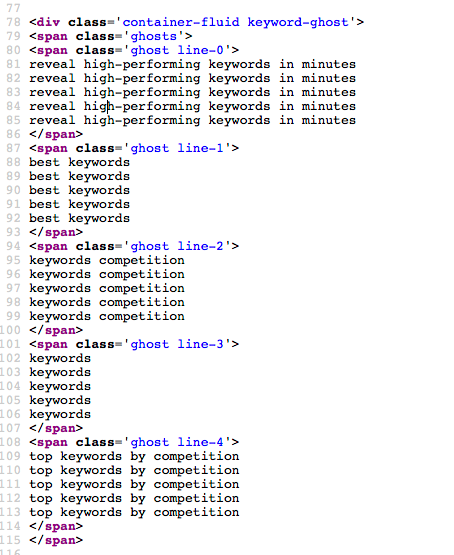
Task: Click line number 115 in gutter
Action: click(x=11, y=540)
